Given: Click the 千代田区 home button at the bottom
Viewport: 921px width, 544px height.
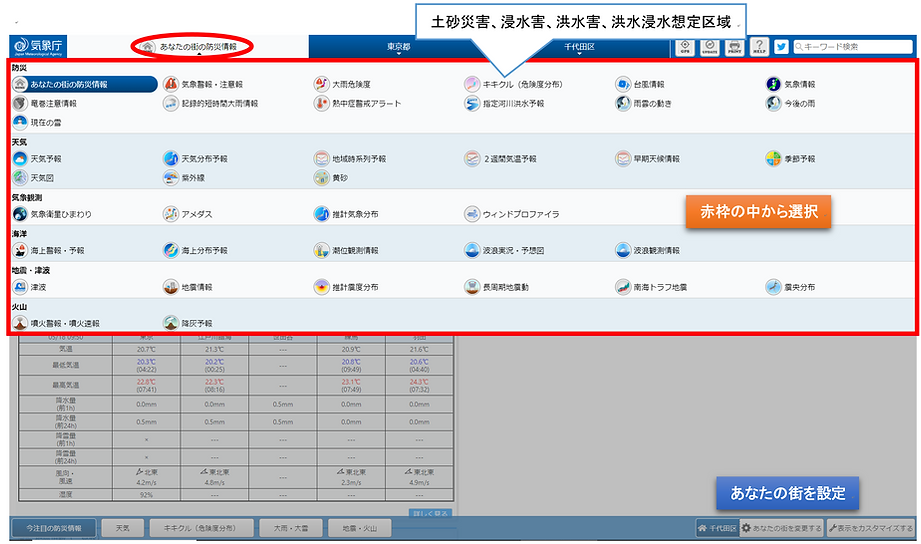Looking at the screenshot, I should coord(717,528).
